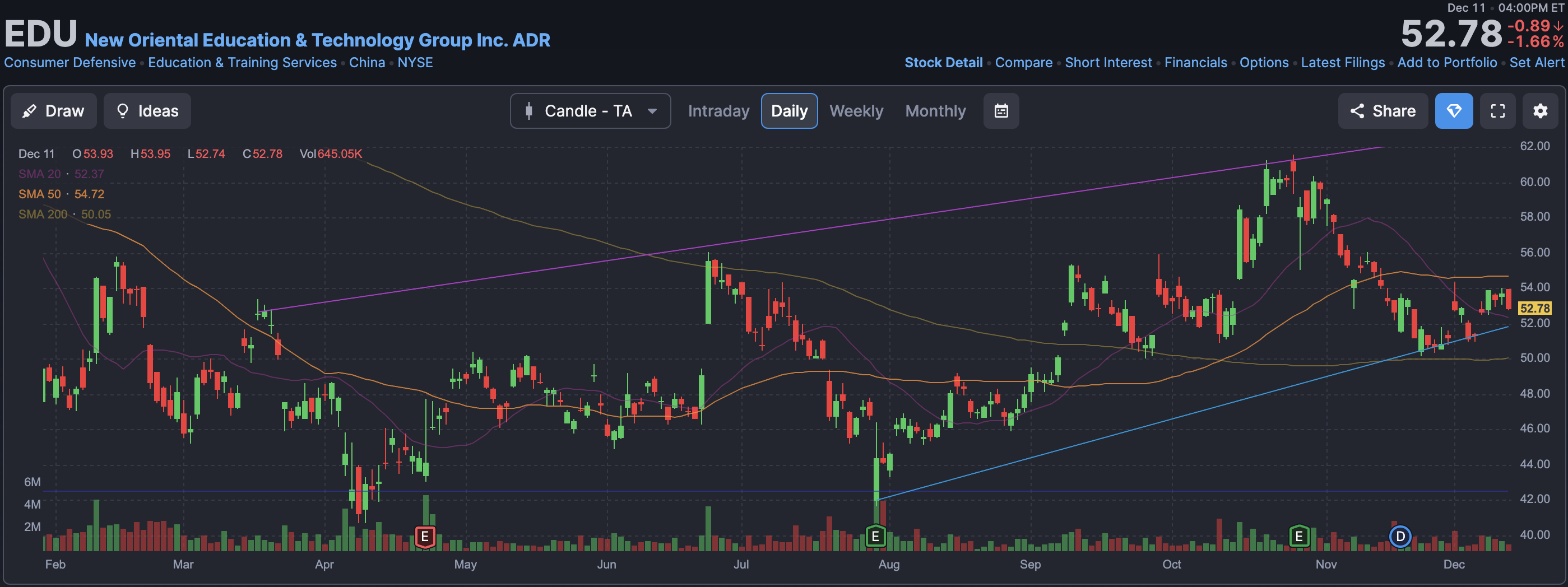Open the Compare link
The width and height of the screenshot is (1568, 587).
1023,63
